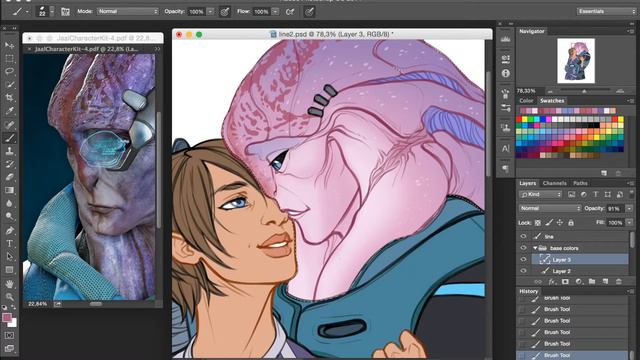Add a layer style (fx)

pos(552,282)
